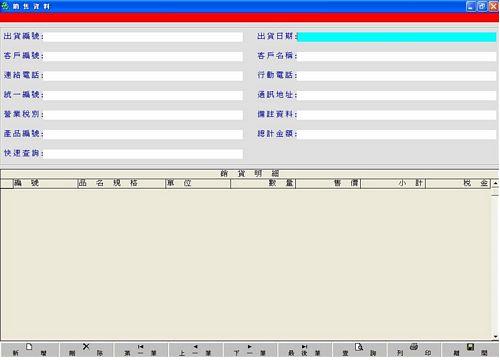
Task: Focus the 行動電話 input field
Action: [397, 76]
